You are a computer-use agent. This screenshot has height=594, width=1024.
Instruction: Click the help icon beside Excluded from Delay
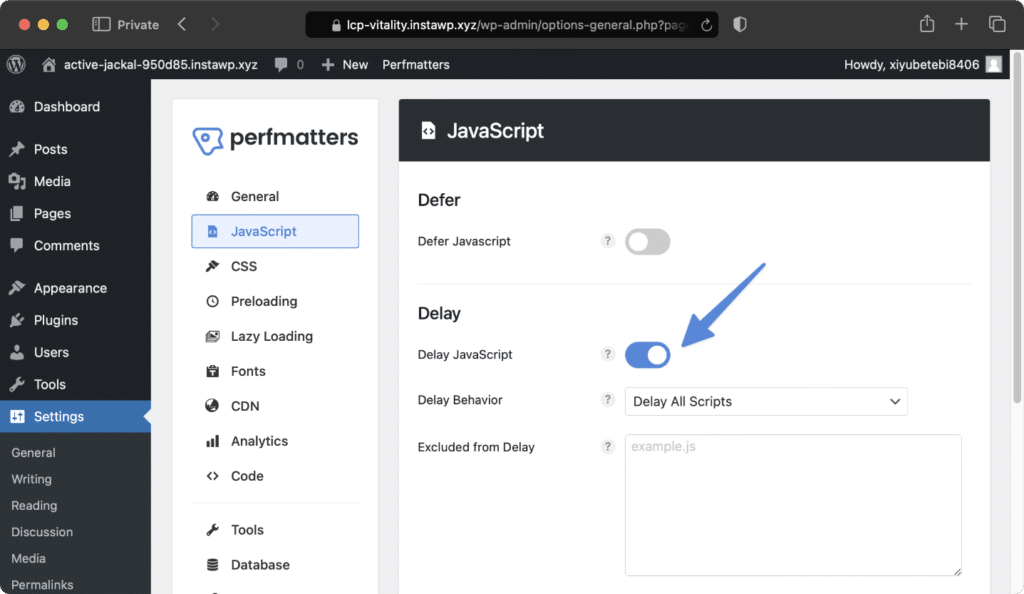(607, 446)
